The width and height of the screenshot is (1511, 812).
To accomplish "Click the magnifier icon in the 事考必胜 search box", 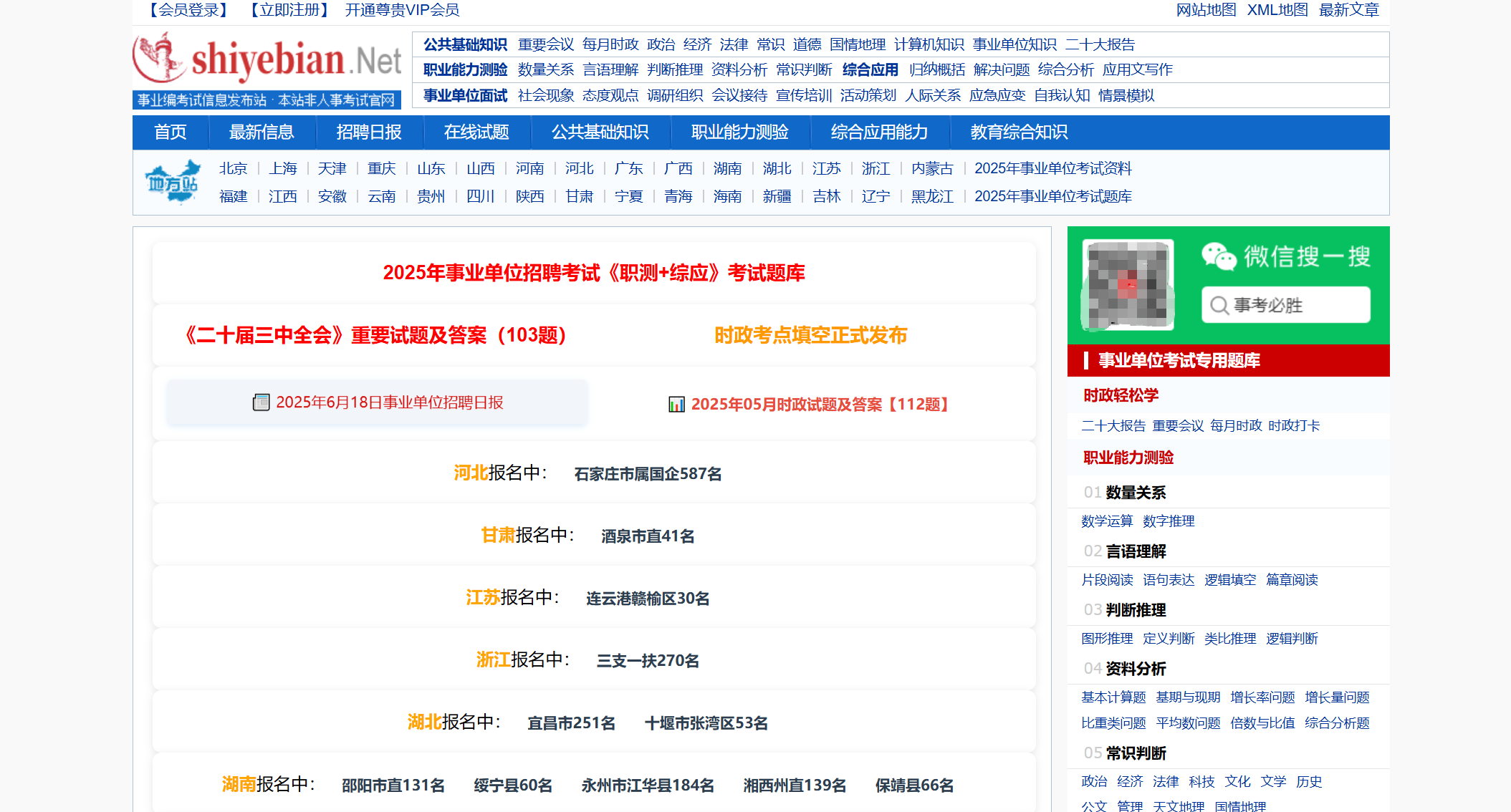I will click(x=1220, y=304).
